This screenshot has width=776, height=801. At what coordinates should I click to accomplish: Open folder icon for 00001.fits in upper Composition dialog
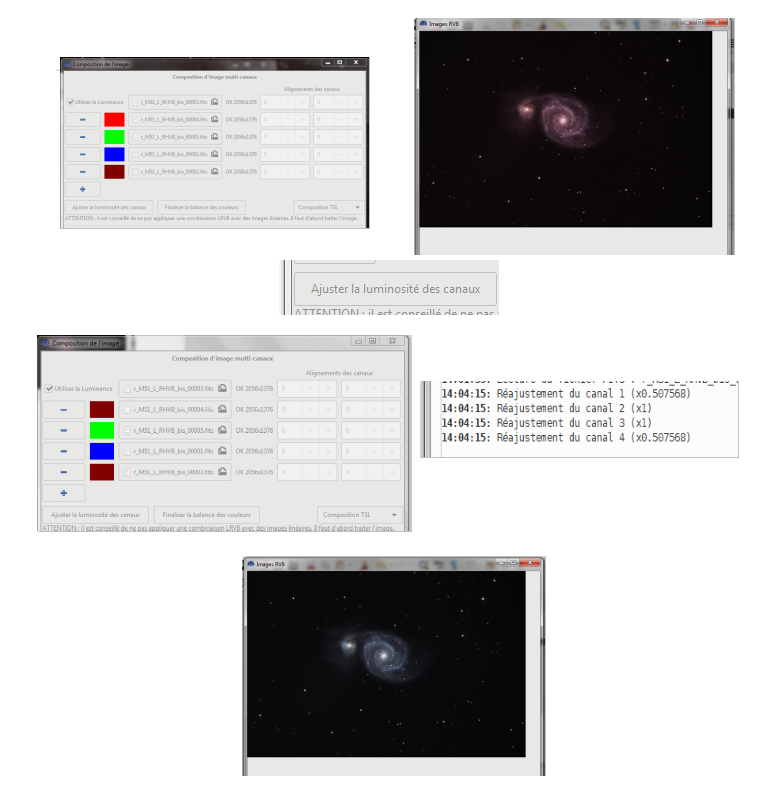coord(215,154)
